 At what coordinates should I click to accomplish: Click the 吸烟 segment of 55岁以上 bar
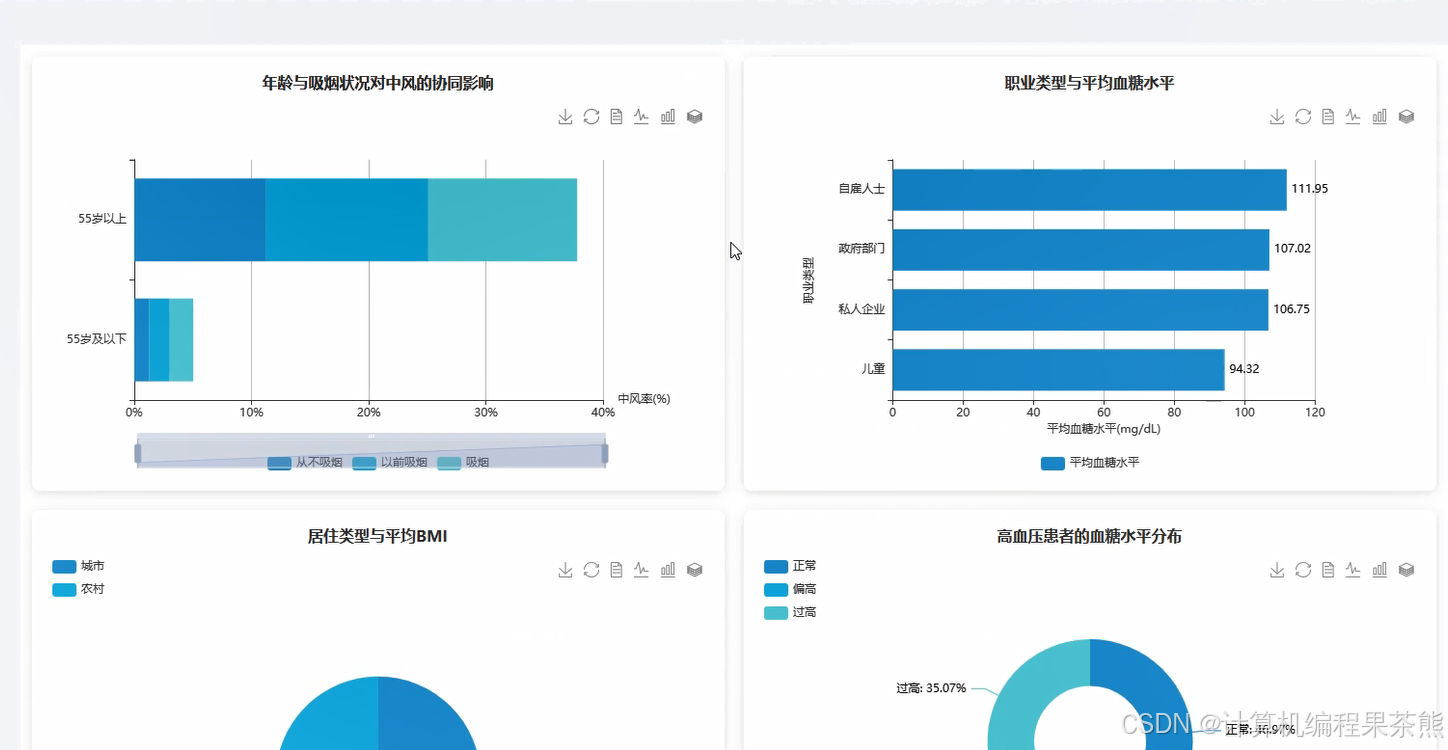pos(502,219)
